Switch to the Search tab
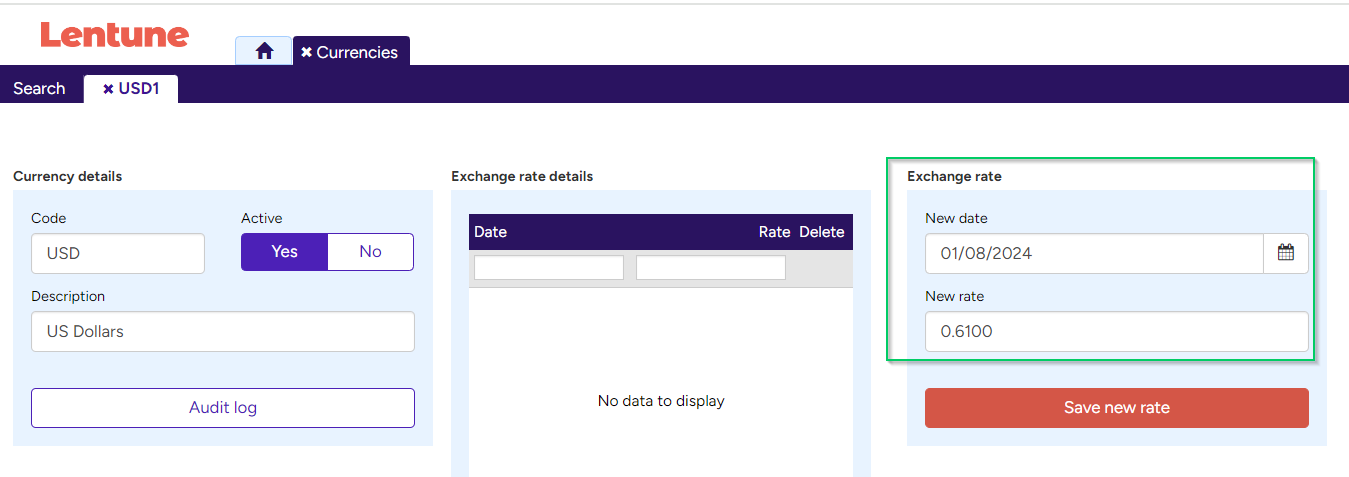The width and height of the screenshot is (1349, 477). (39, 88)
